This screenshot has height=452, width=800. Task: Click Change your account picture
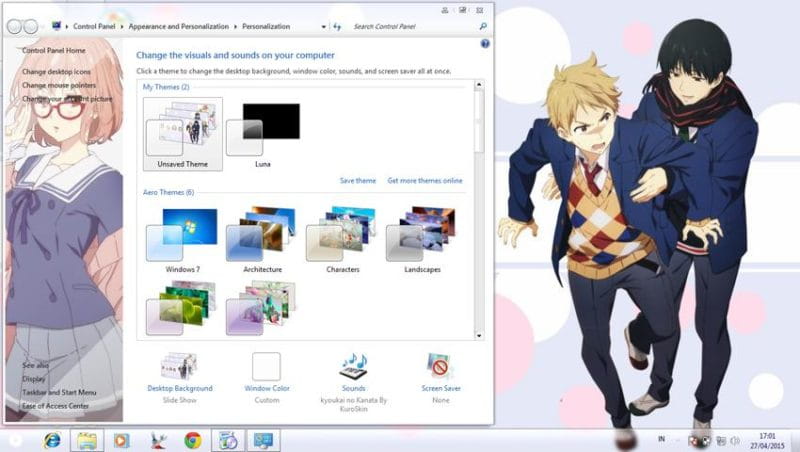click(67, 98)
